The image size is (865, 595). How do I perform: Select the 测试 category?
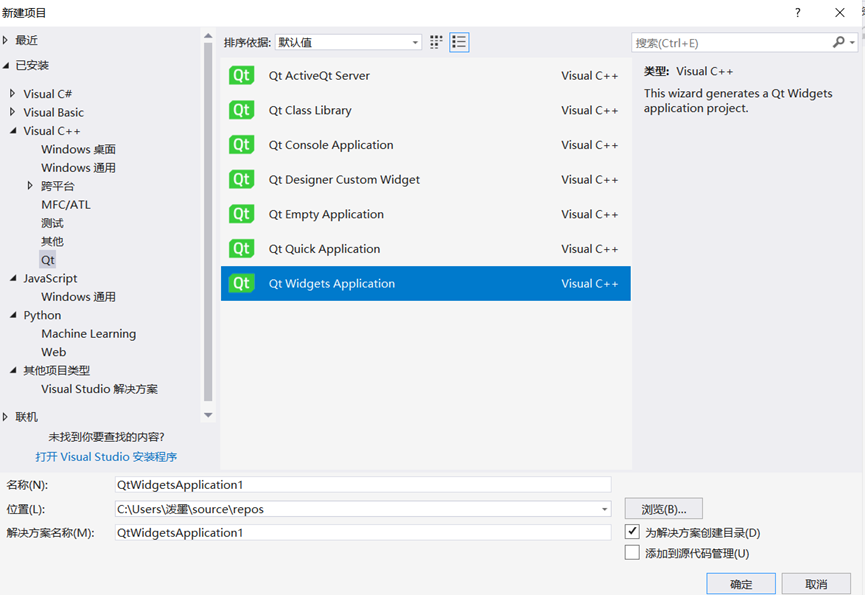pos(52,223)
